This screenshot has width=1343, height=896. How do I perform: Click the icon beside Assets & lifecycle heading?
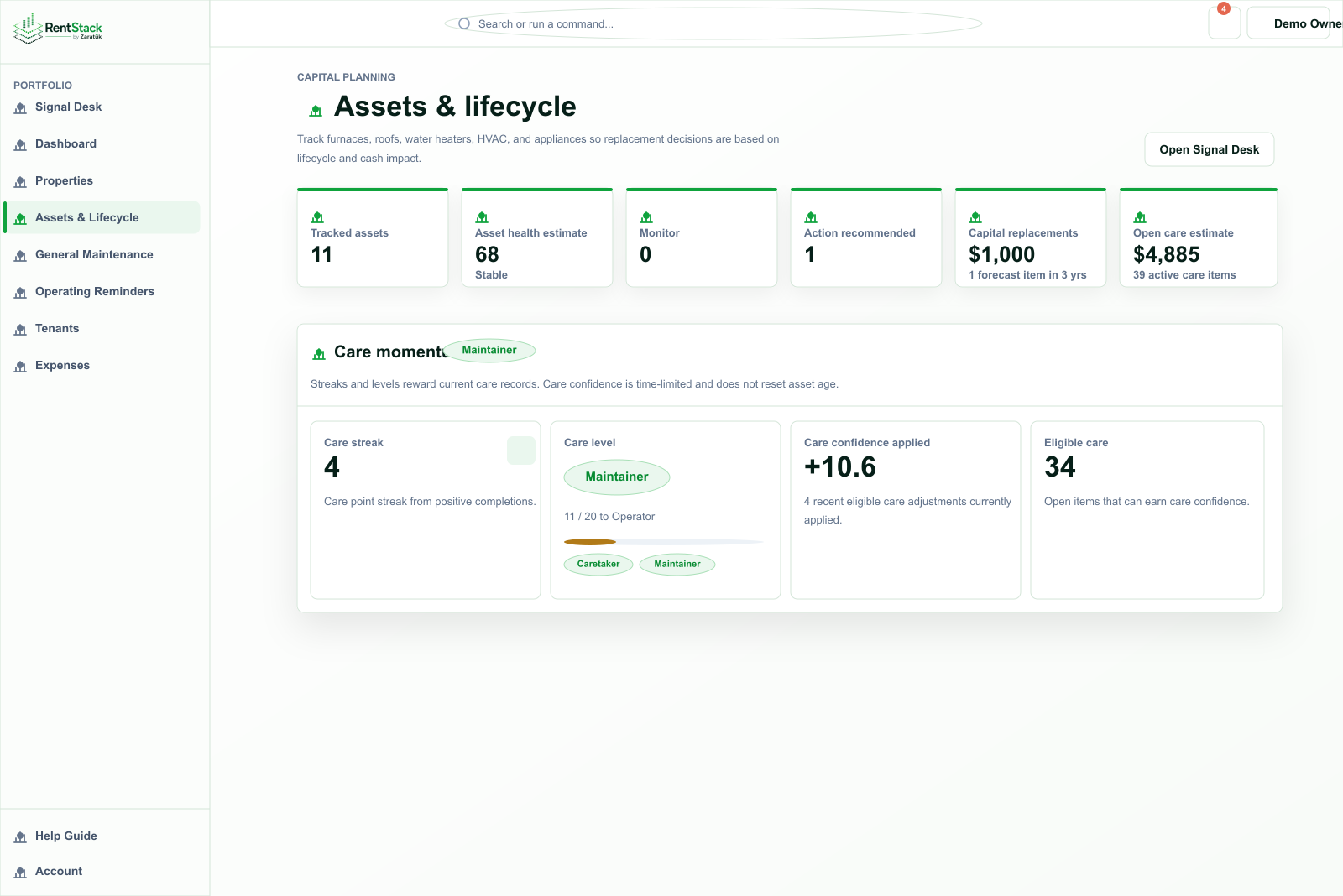(x=316, y=111)
